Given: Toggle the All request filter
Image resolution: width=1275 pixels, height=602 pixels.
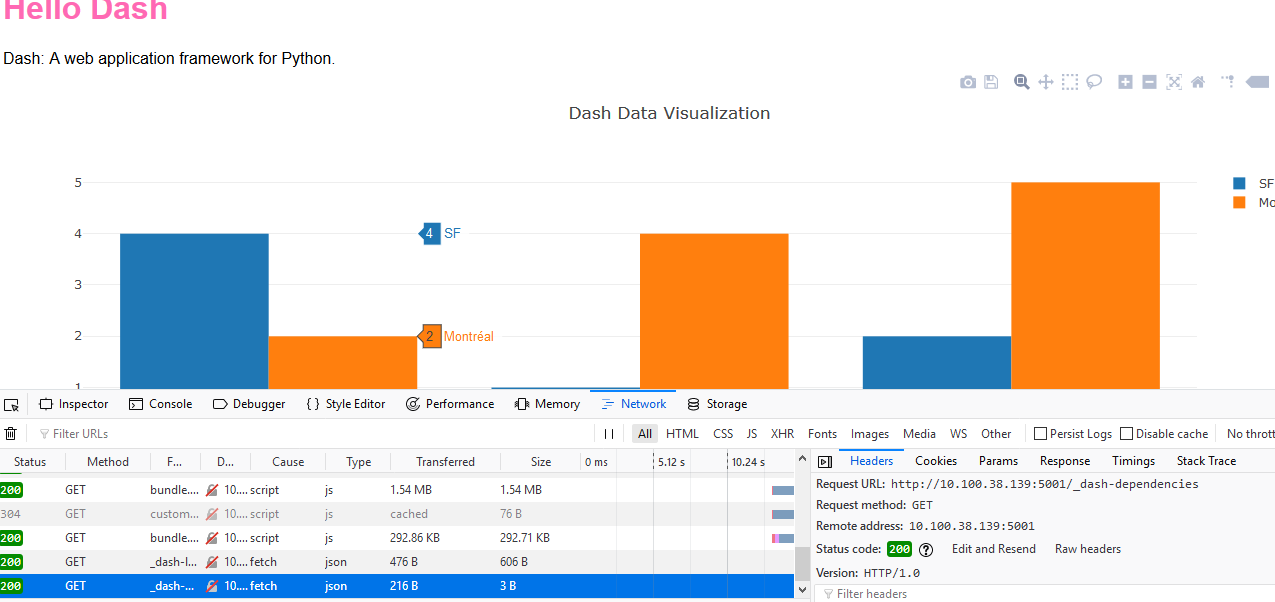Looking at the screenshot, I should pyautogui.click(x=645, y=434).
